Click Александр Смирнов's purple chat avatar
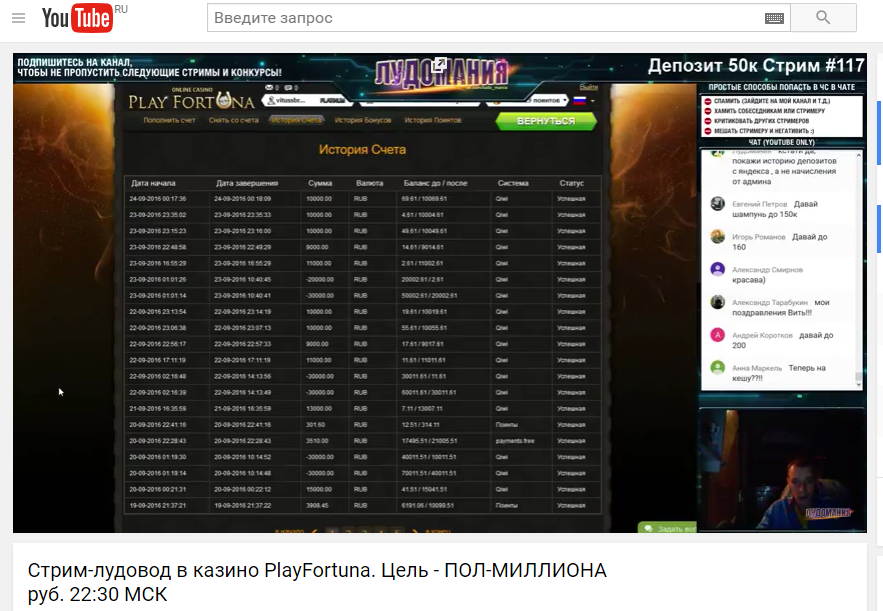This screenshot has height=611, width=883. tap(717, 269)
